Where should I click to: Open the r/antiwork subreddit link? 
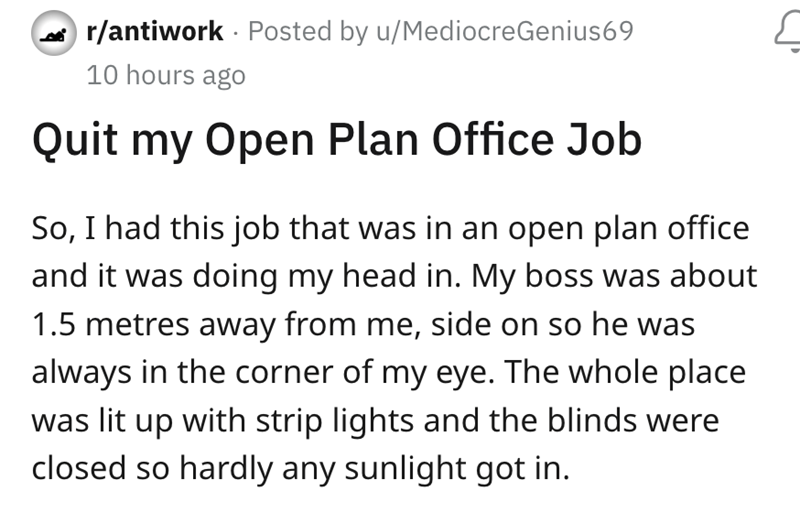point(155,31)
